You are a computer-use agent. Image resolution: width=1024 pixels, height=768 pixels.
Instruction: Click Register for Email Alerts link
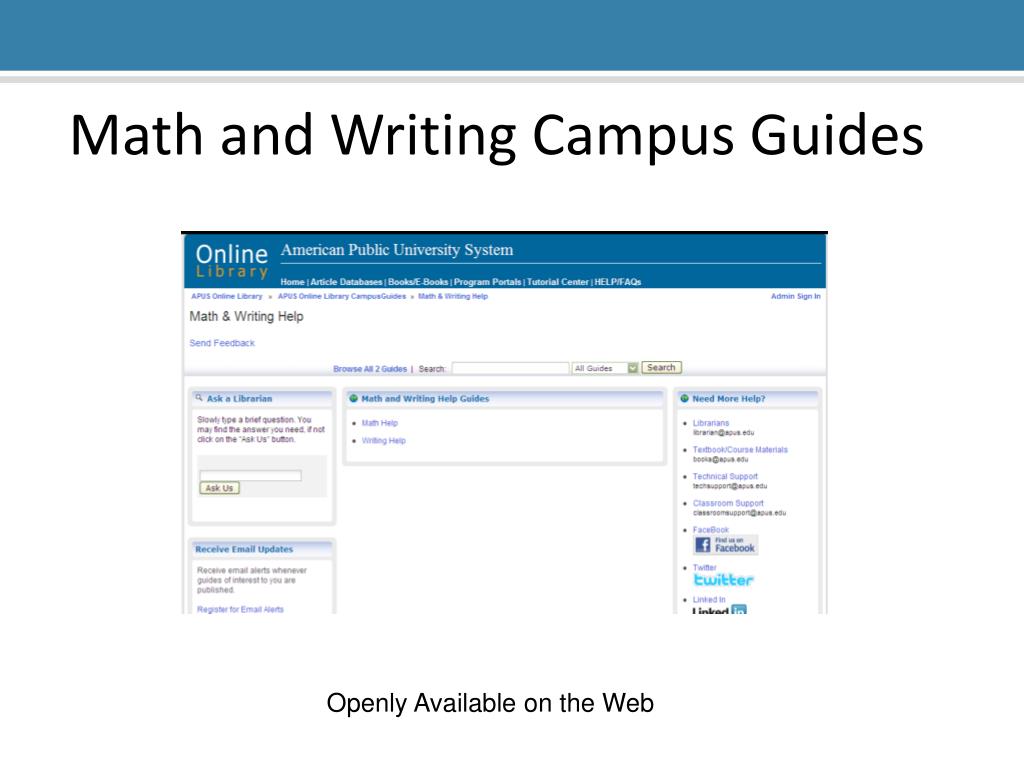240,609
